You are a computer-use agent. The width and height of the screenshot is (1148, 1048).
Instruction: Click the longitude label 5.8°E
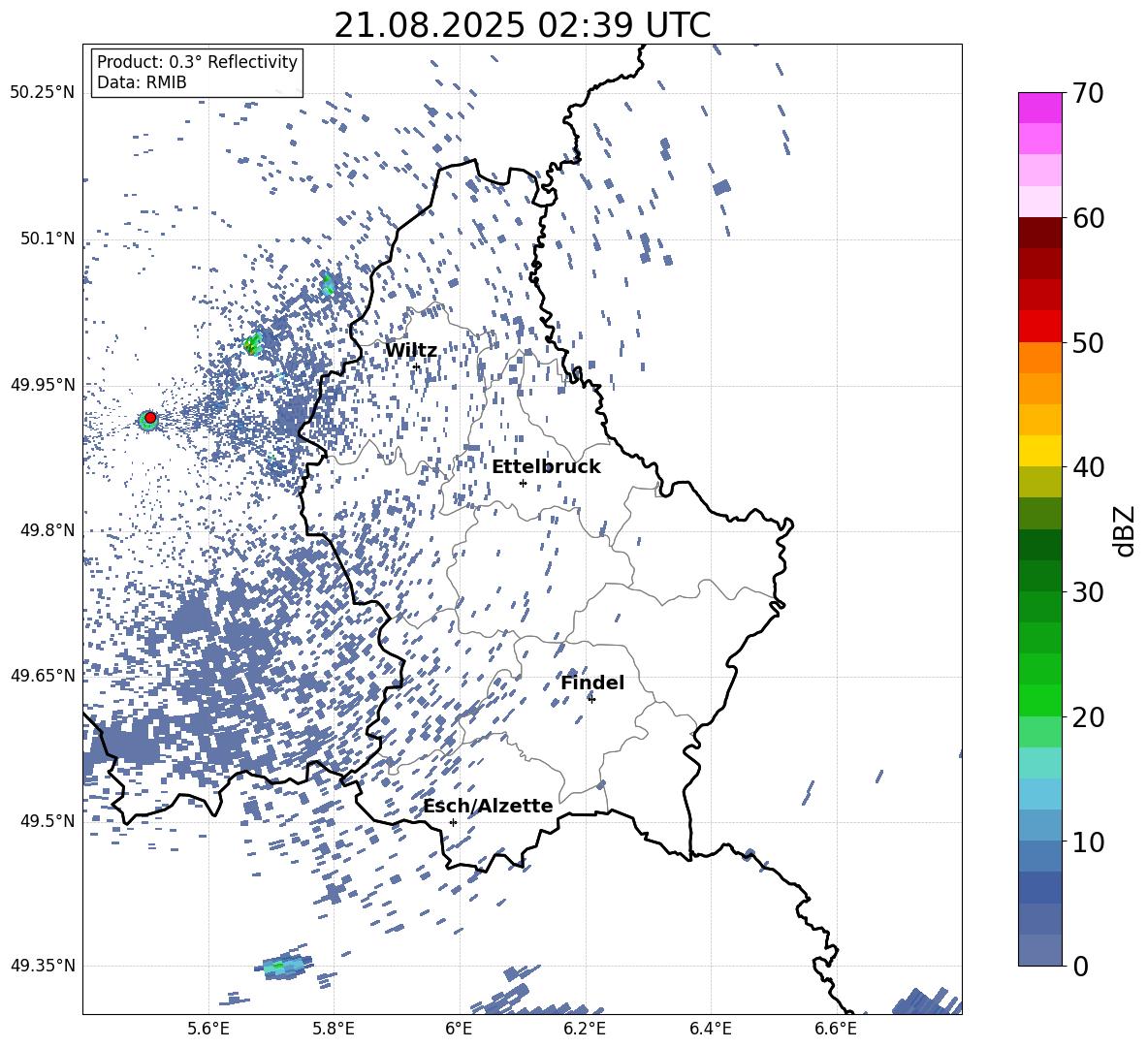(334, 1029)
